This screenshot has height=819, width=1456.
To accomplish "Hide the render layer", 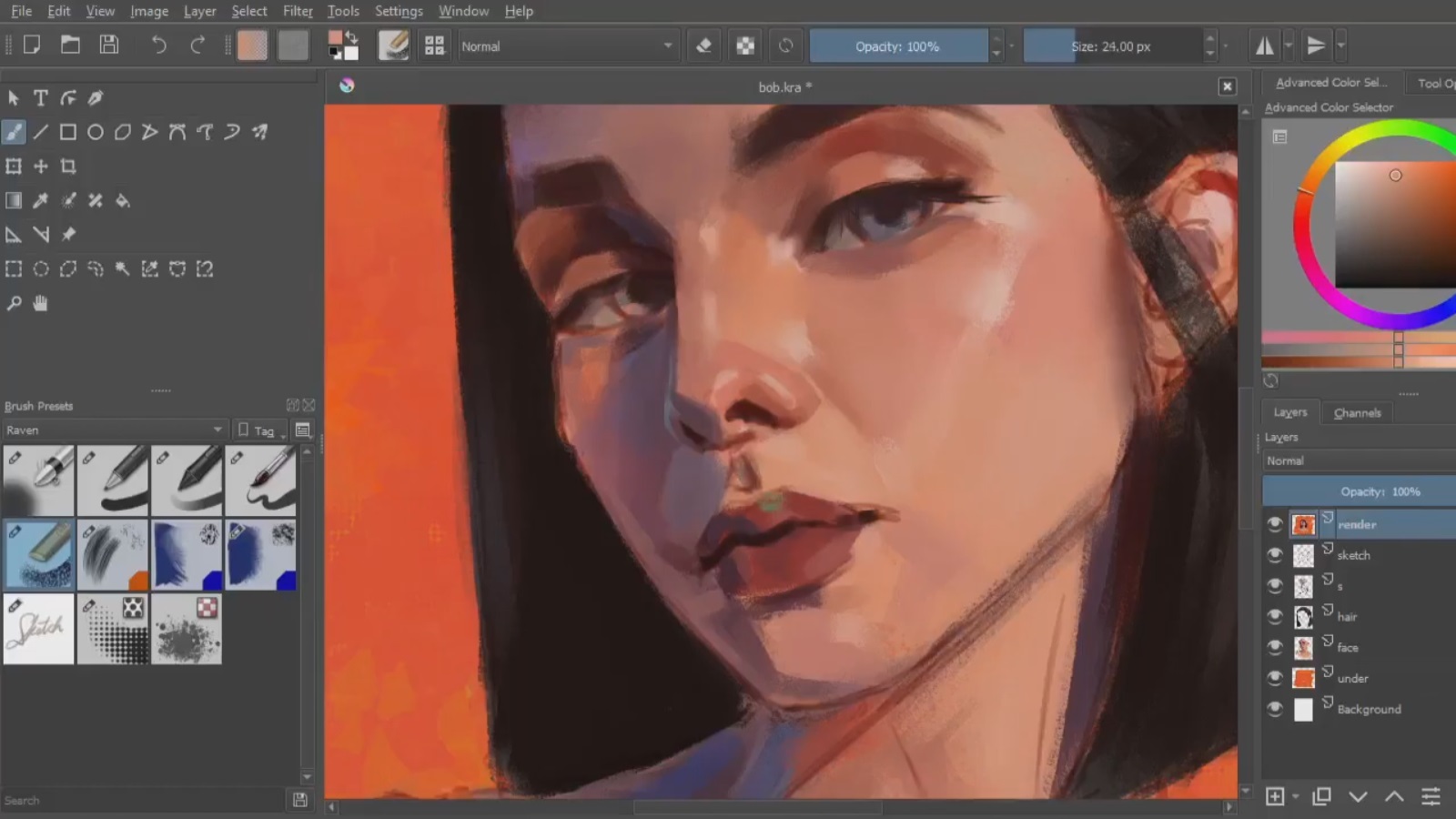I will tap(1275, 524).
